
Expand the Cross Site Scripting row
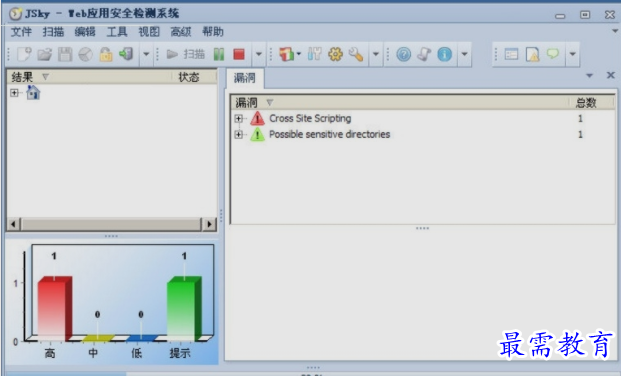pyautogui.click(x=238, y=118)
